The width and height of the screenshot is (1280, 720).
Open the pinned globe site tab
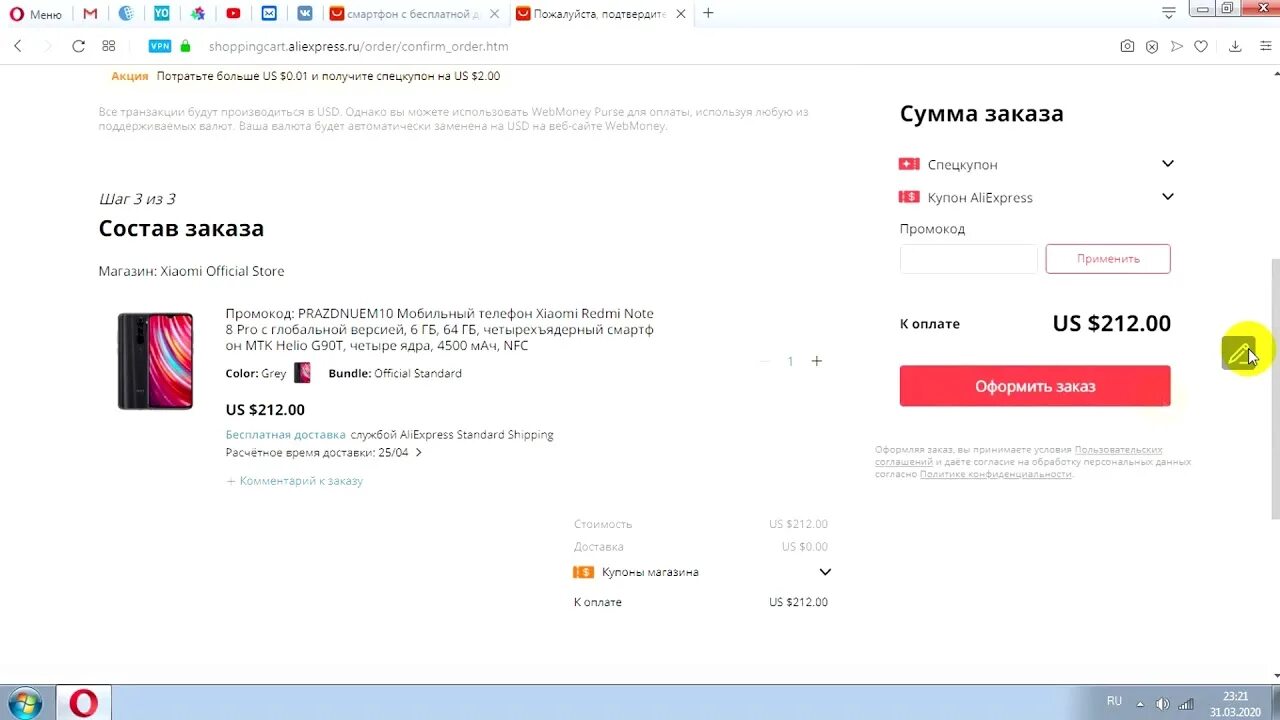click(x=126, y=14)
